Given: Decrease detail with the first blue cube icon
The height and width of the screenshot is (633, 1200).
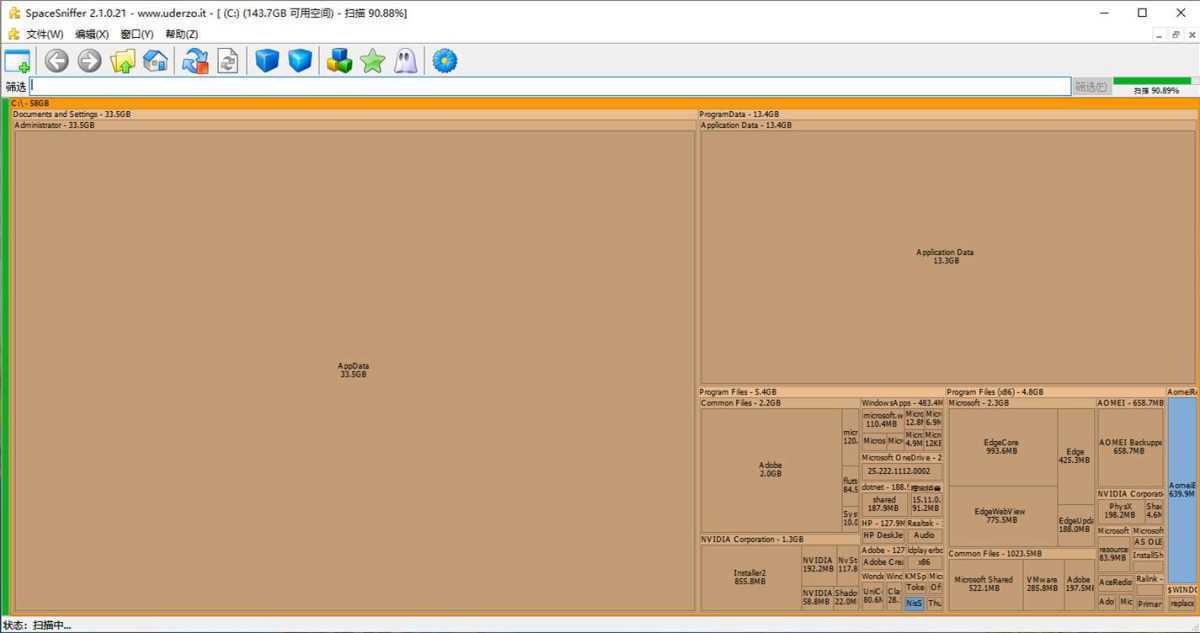Looking at the screenshot, I should 266,60.
